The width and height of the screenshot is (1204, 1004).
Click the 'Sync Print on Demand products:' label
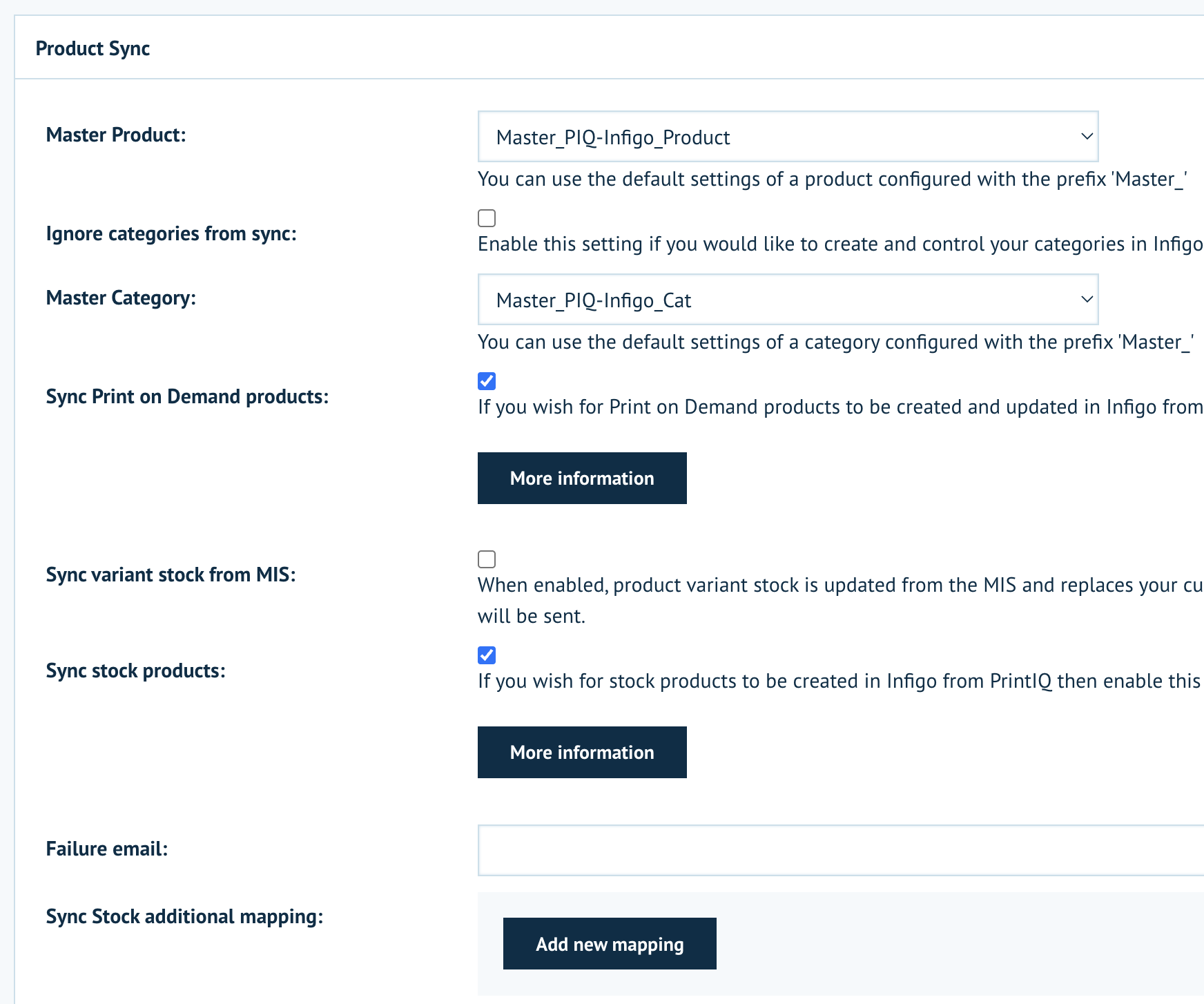187,396
